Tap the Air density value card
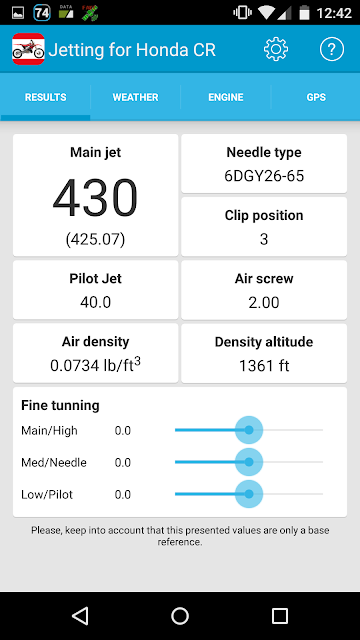The height and width of the screenshot is (640, 360). pos(96,353)
